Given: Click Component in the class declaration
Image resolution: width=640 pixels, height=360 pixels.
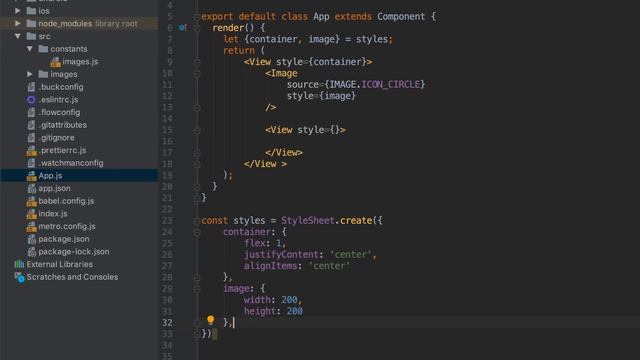Looking at the screenshot, I should tap(401, 17).
